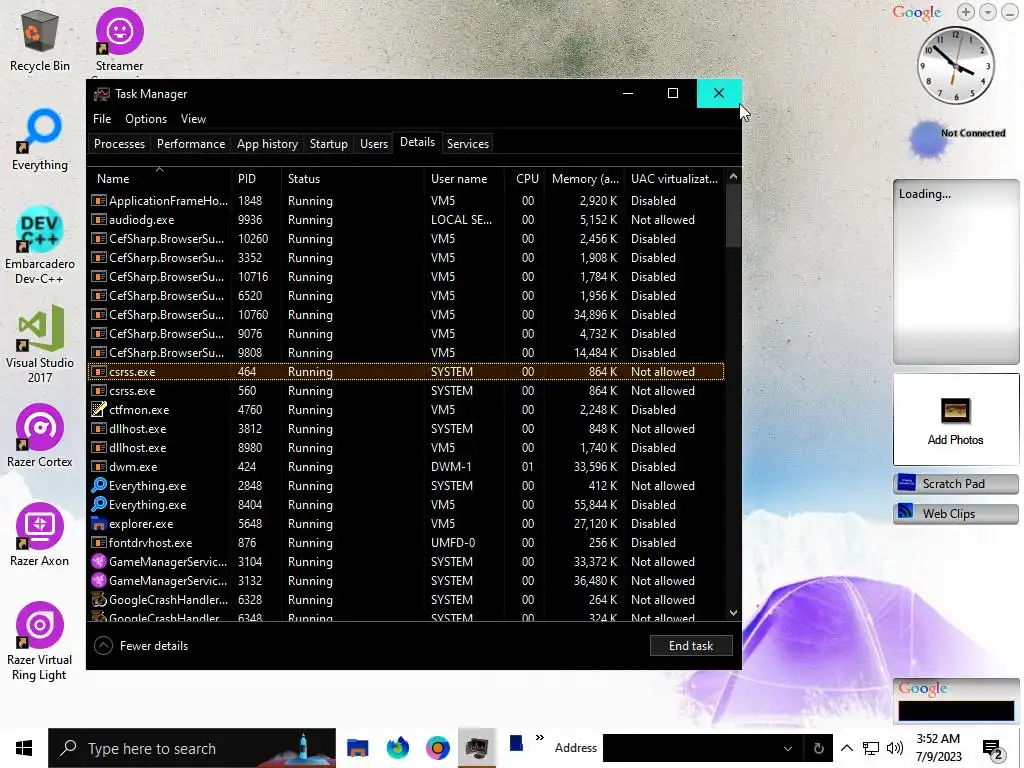Launch the Everything search desktop icon

coord(40,140)
